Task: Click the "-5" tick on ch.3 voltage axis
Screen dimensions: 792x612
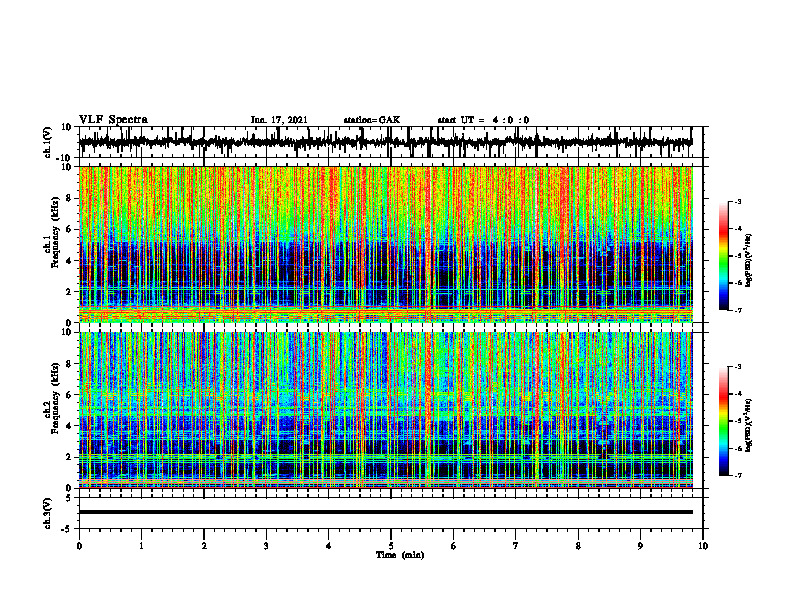Action: click(x=67, y=529)
